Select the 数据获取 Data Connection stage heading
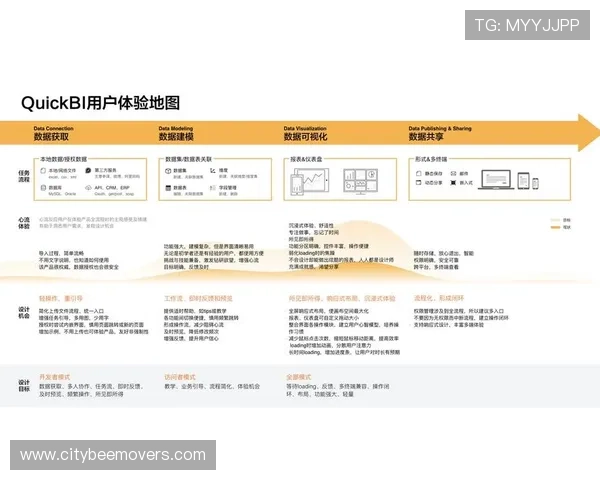600x480 pixels. click(53, 133)
